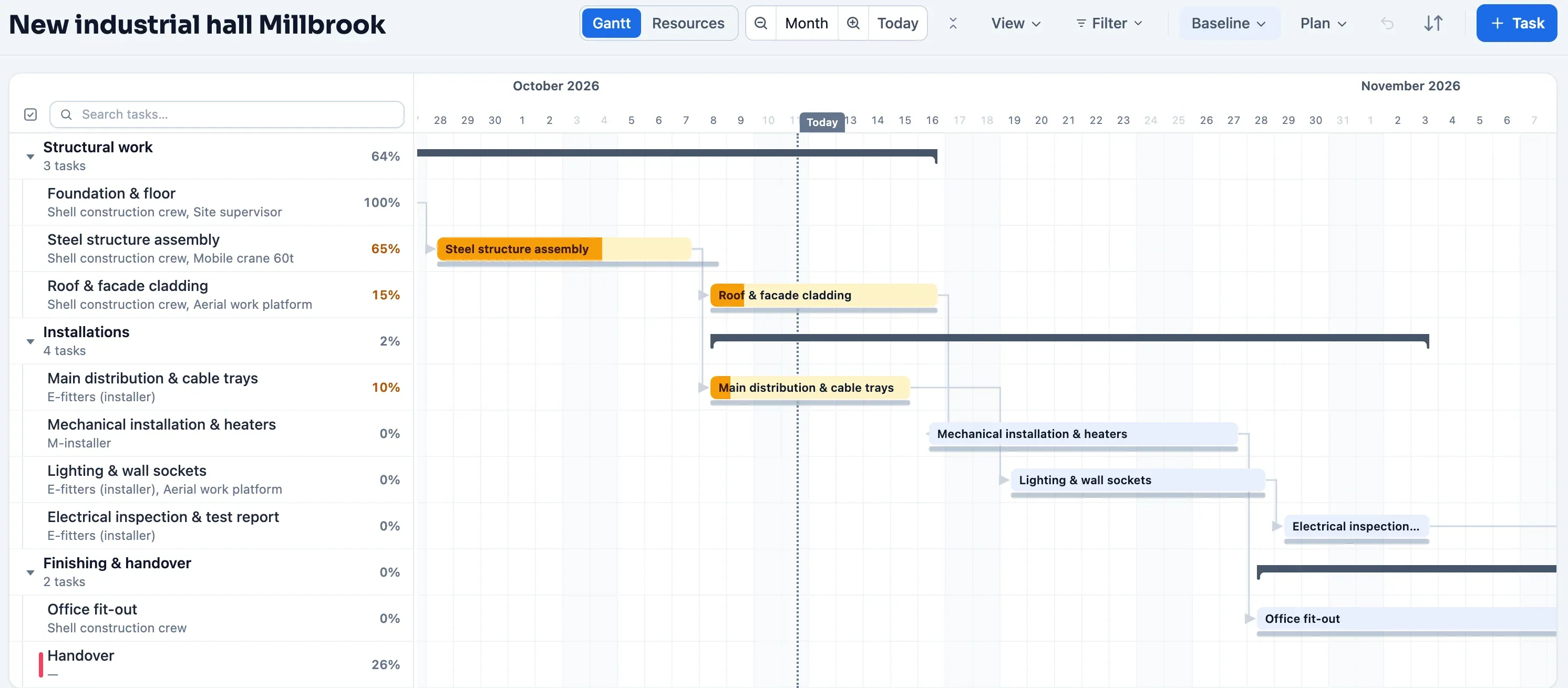
Task: Click the November 2026 header label
Action: [1410, 86]
